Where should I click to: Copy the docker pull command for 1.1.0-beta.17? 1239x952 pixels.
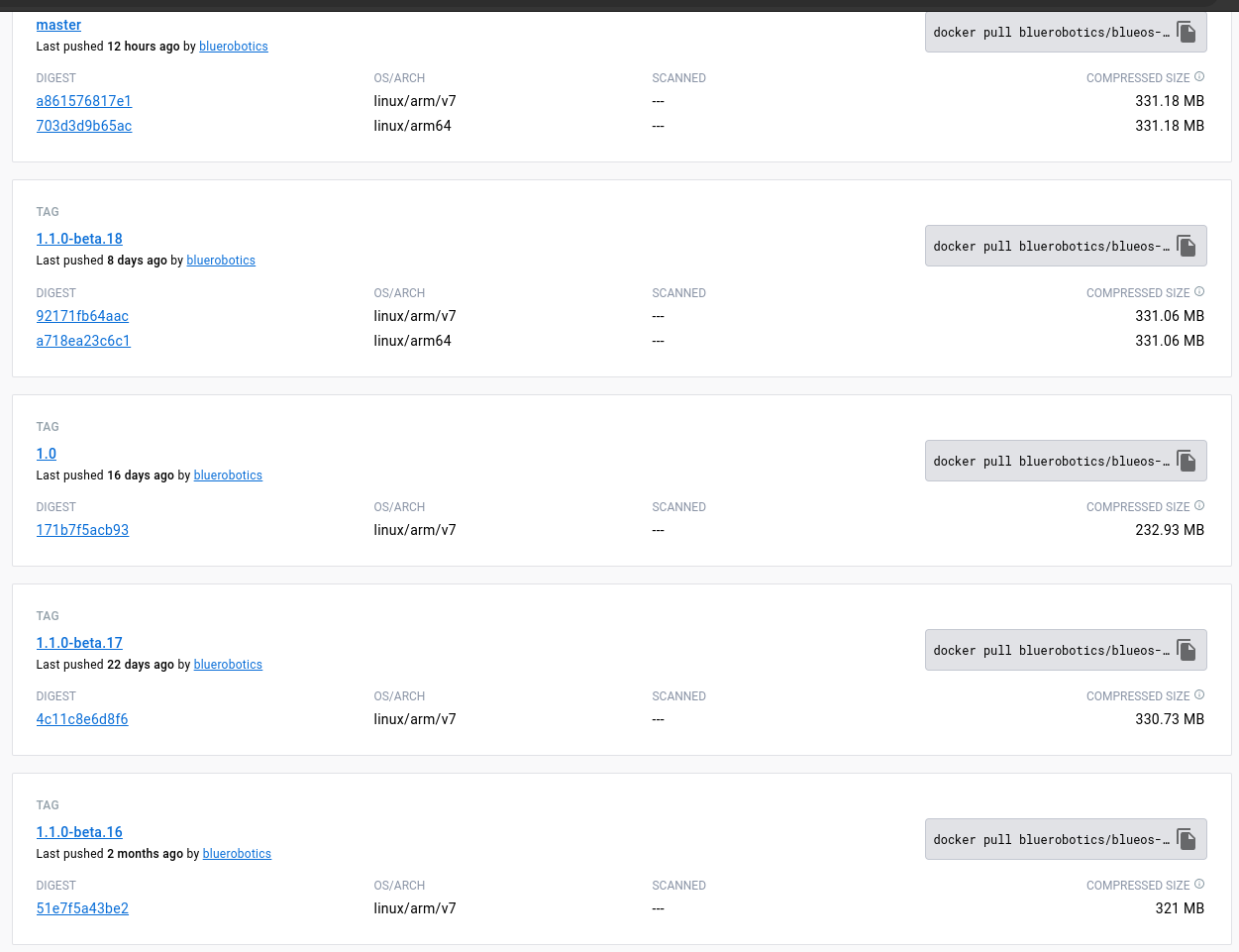click(x=1186, y=650)
